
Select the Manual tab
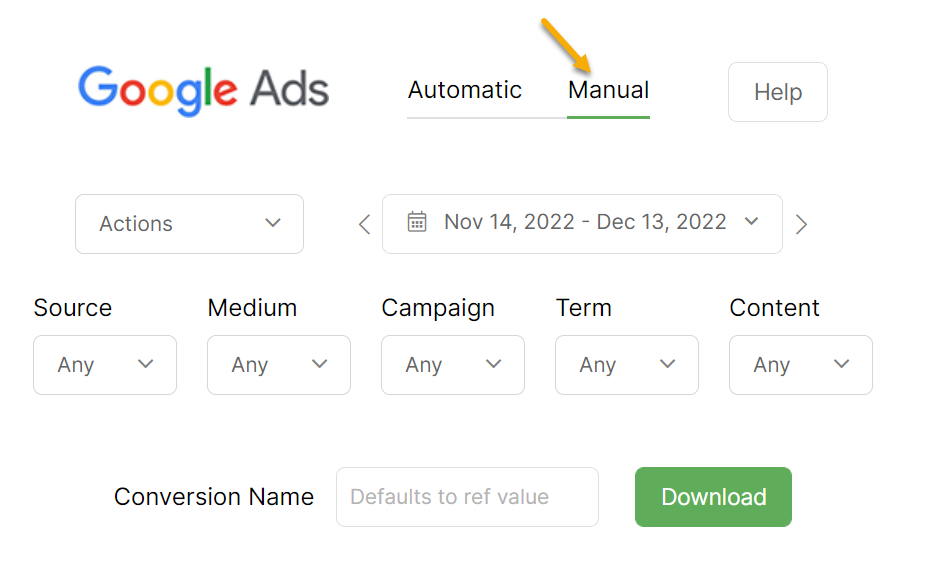(x=608, y=91)
